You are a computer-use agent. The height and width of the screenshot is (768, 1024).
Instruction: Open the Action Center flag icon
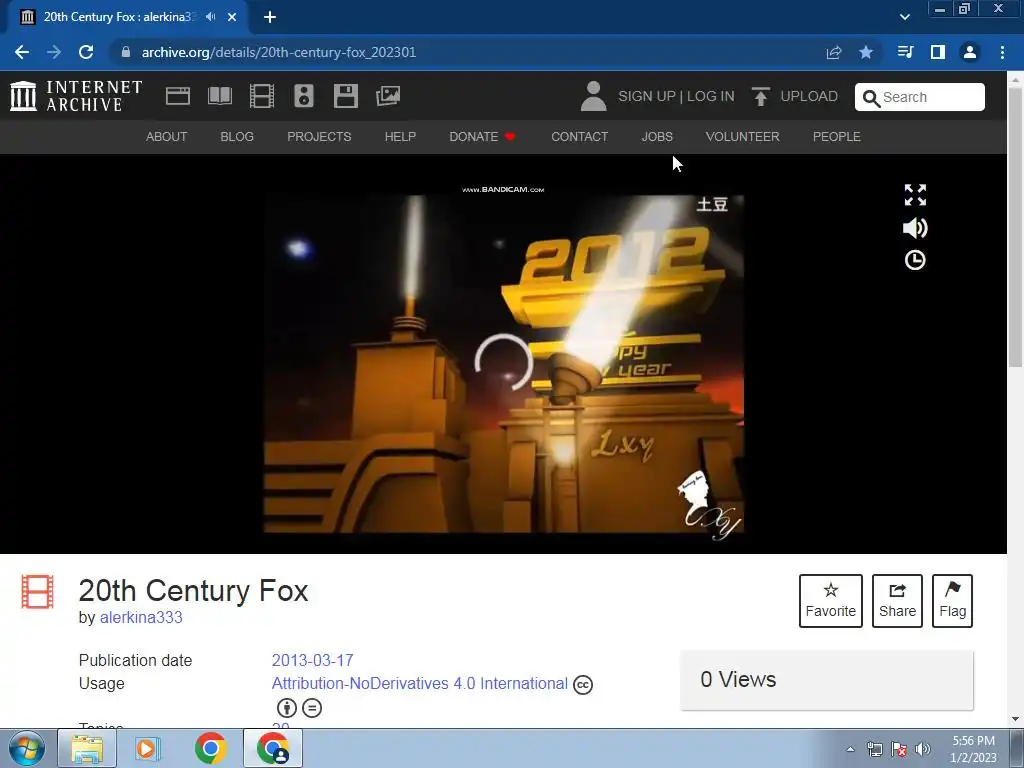(899, 749)
